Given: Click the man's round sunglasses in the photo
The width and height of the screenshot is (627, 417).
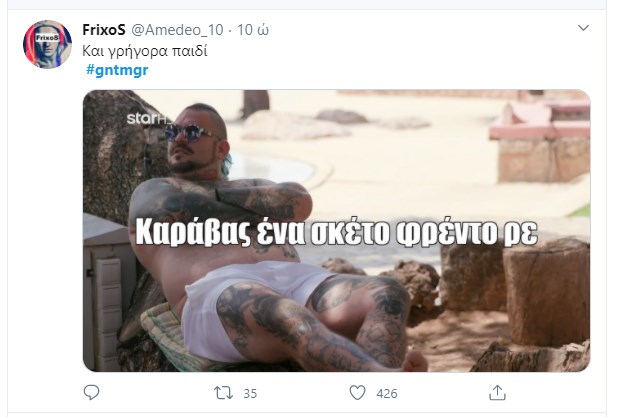Looking at the screenshot, I should point(190,132).
